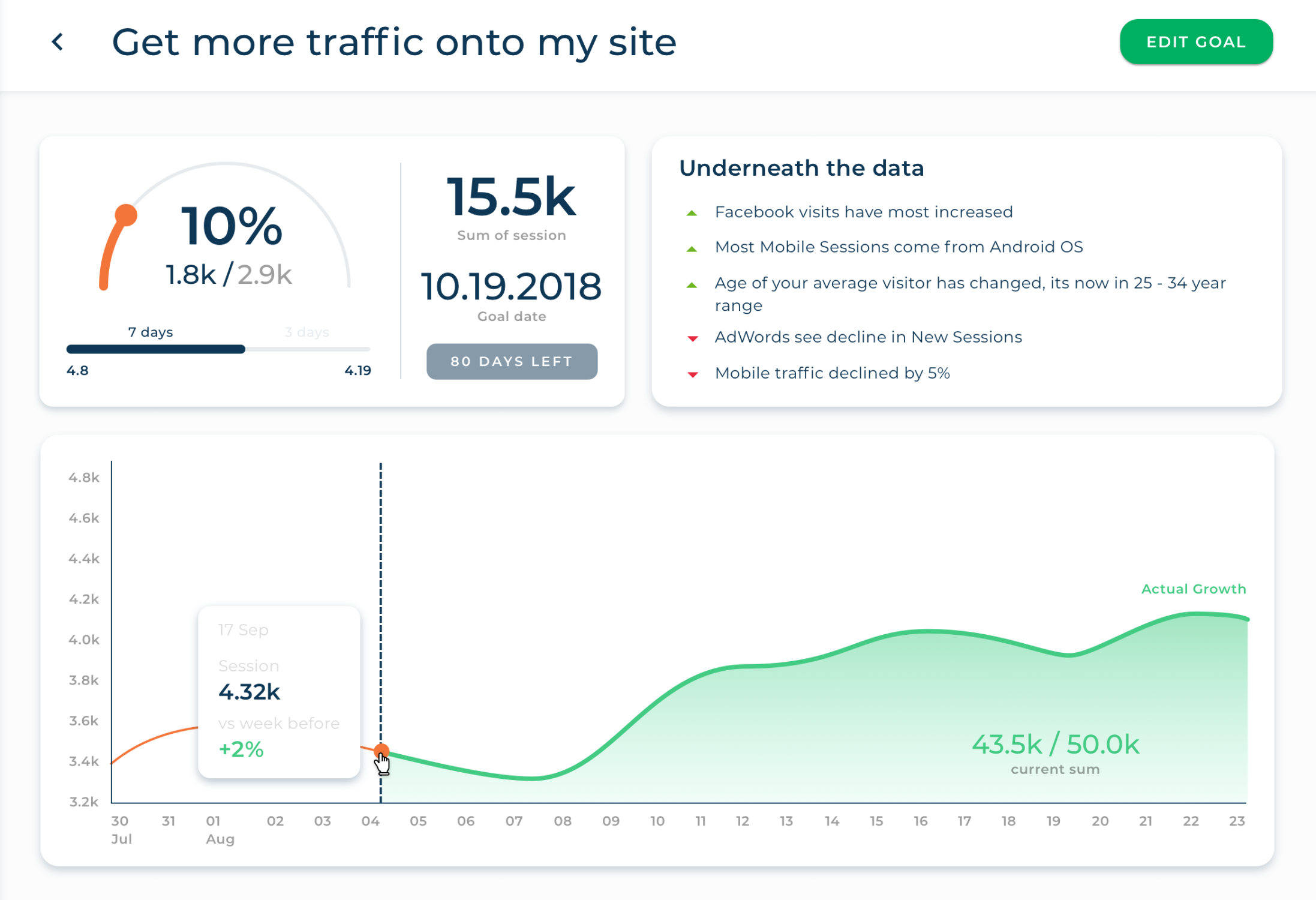1316x900 pixels.
Task: Click the Actual Growth chart legend label
Action: tap(1193, 589)
